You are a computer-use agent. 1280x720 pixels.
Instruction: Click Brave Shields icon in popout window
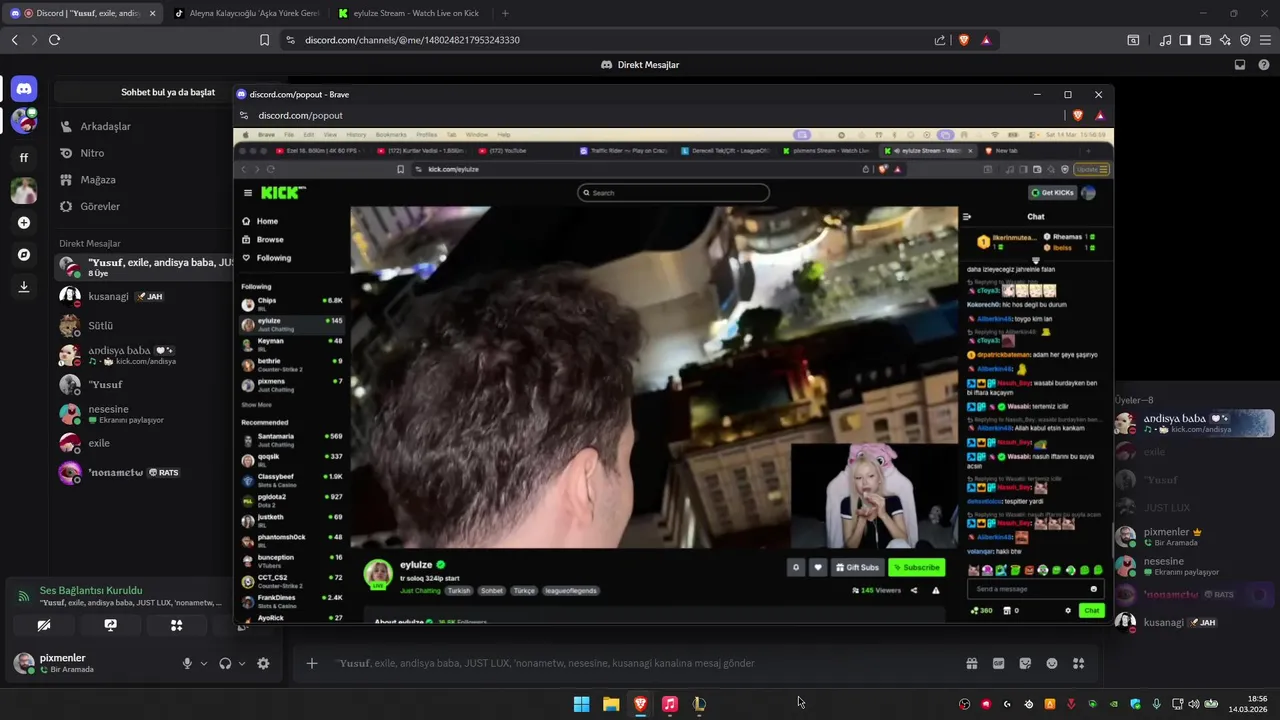[1077, 115]
